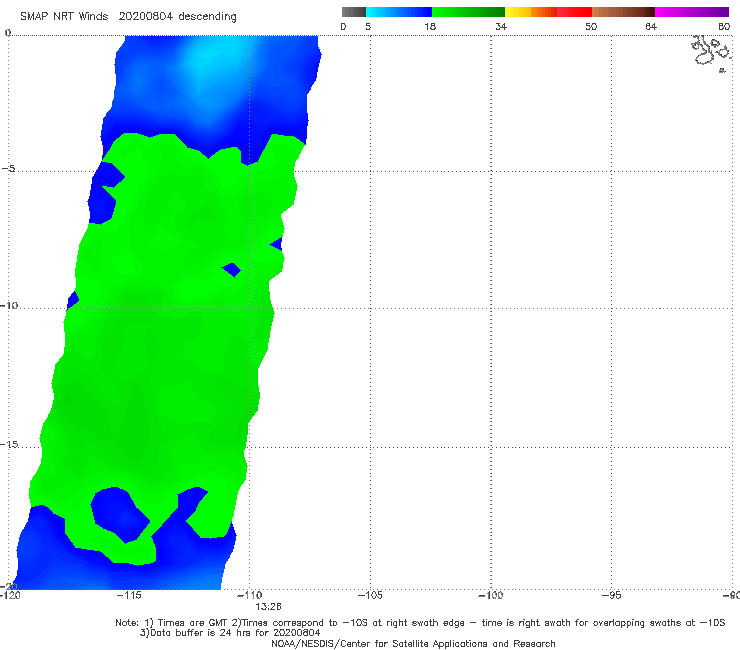Click the brown segment of the color bar
Viewport: 740px width, 650px height.
tap(623, 12)
